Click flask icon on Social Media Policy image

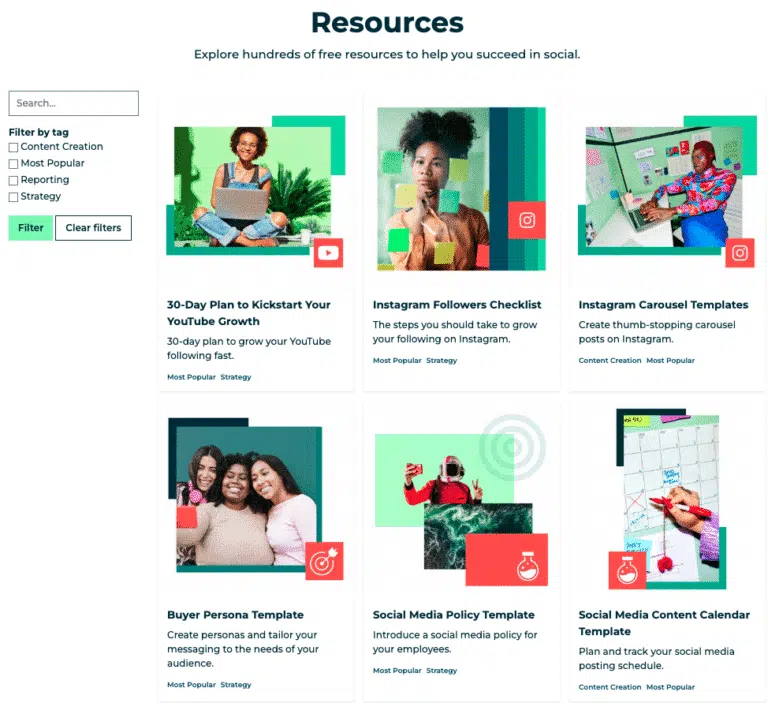[528, 566]
